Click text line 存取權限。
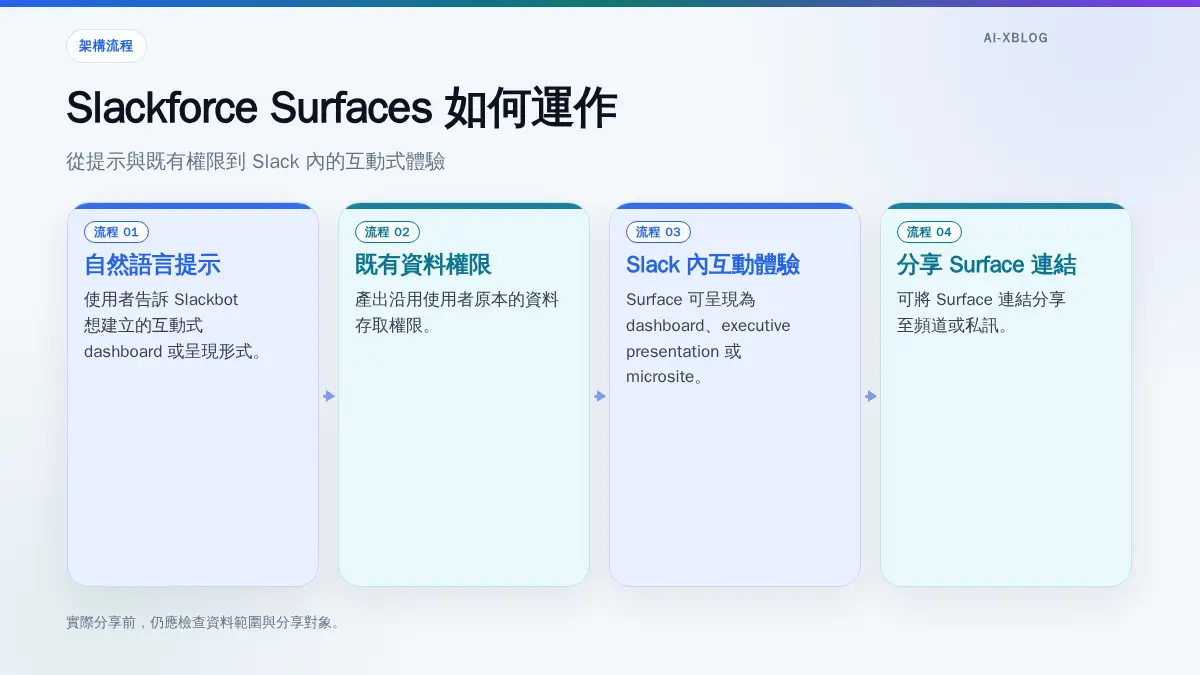Screen dimensions: 1200x675 point(394,325)
